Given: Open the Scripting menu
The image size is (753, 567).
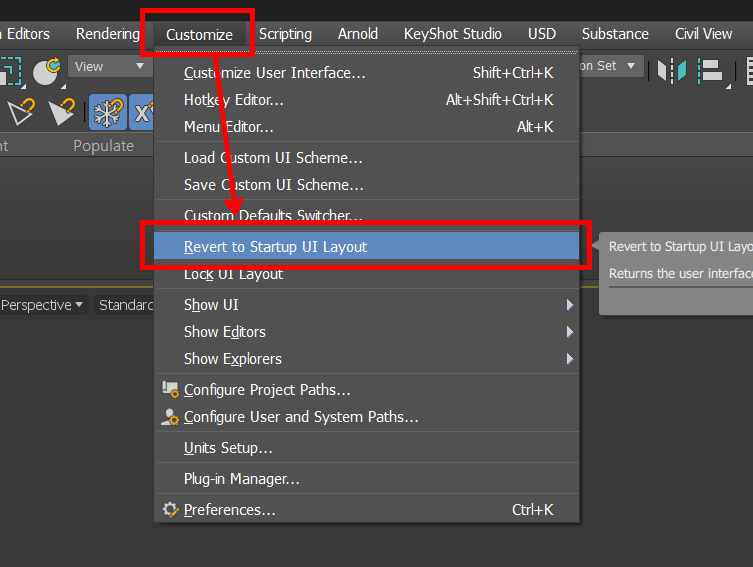Looking at the screenshot, I should 285,34.
